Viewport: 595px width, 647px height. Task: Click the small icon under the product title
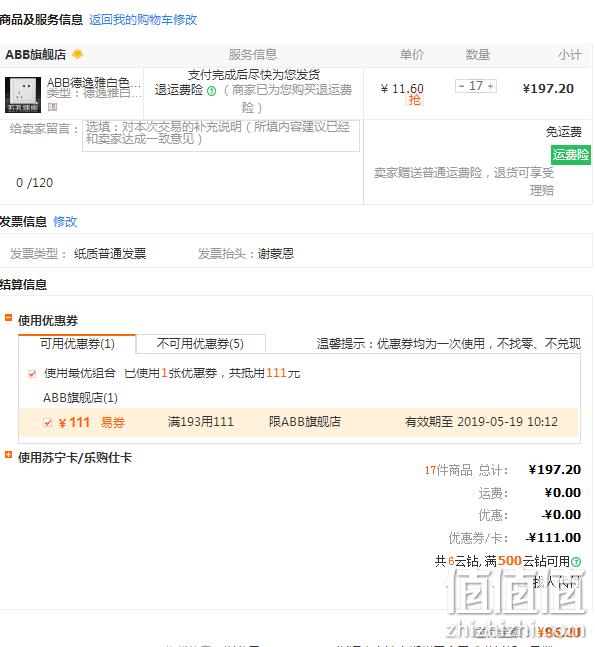point(52,107)
